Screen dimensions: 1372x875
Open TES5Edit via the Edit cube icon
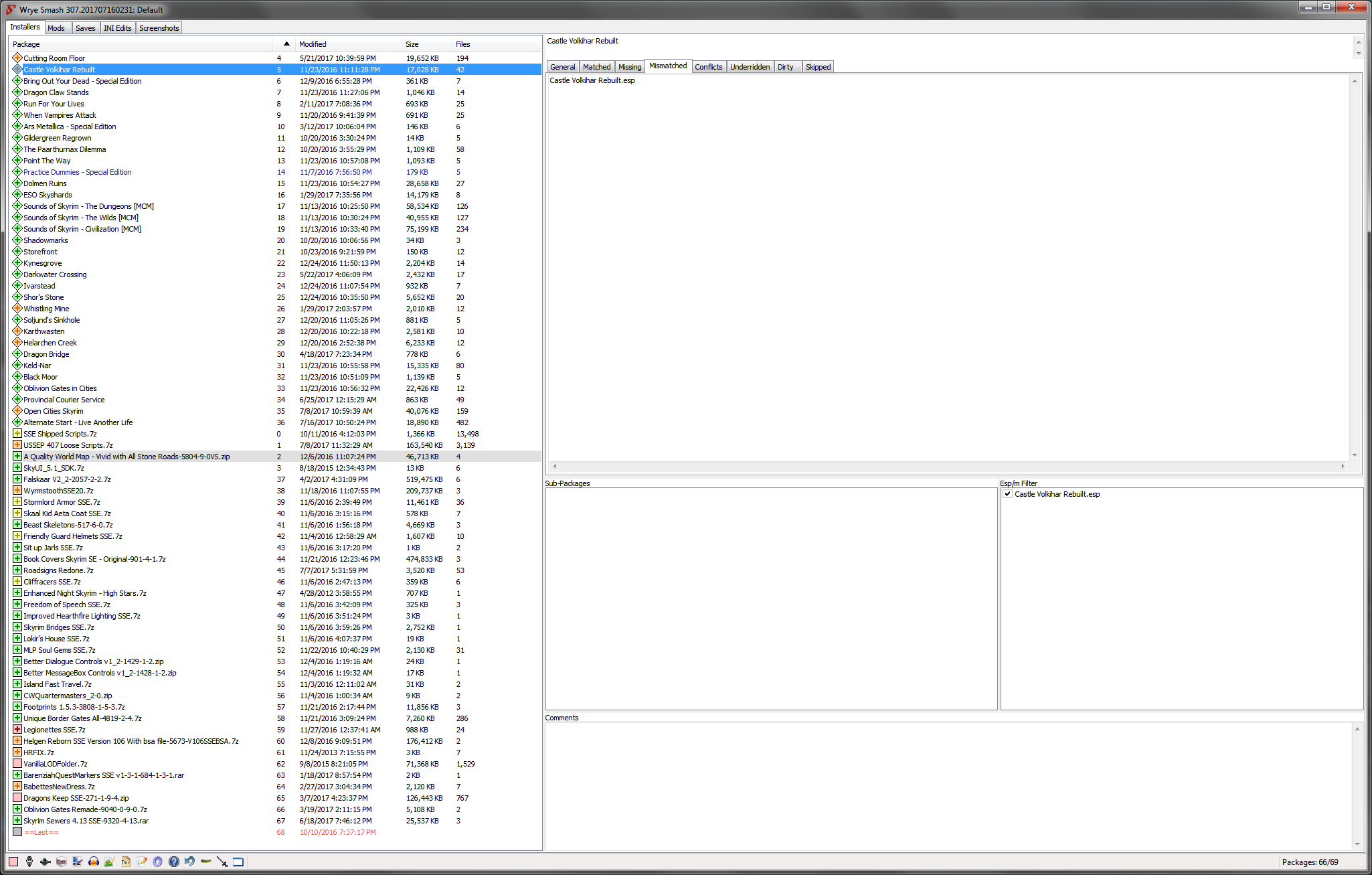click(x=62, y=862)
